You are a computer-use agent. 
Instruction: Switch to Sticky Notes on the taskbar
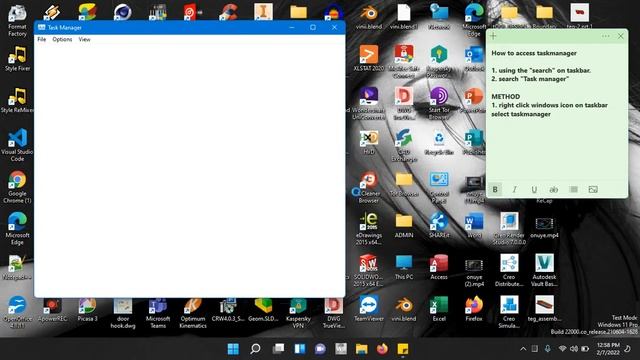(403, 349)
